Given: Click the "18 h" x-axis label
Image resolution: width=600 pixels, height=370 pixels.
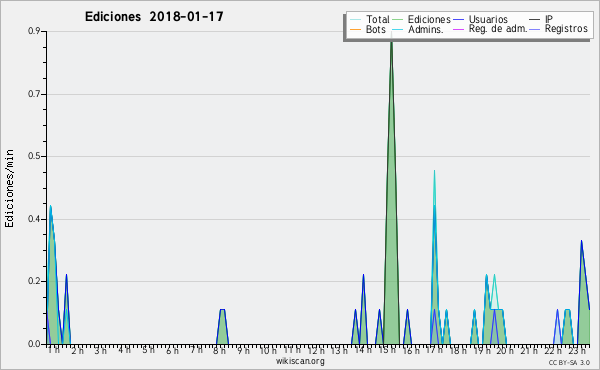Looking at the screenshot, I should pyautogui.click(x=458, y=350).
